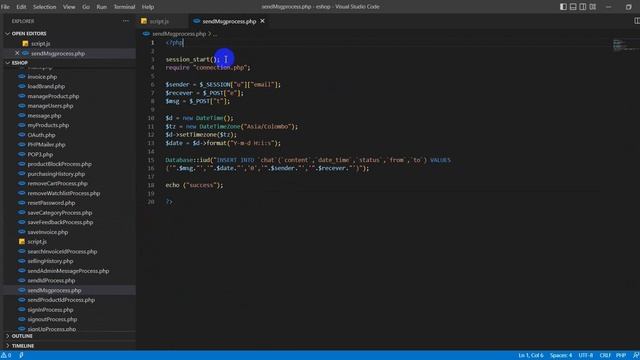Open the Run menu

(x=102, y=7)
